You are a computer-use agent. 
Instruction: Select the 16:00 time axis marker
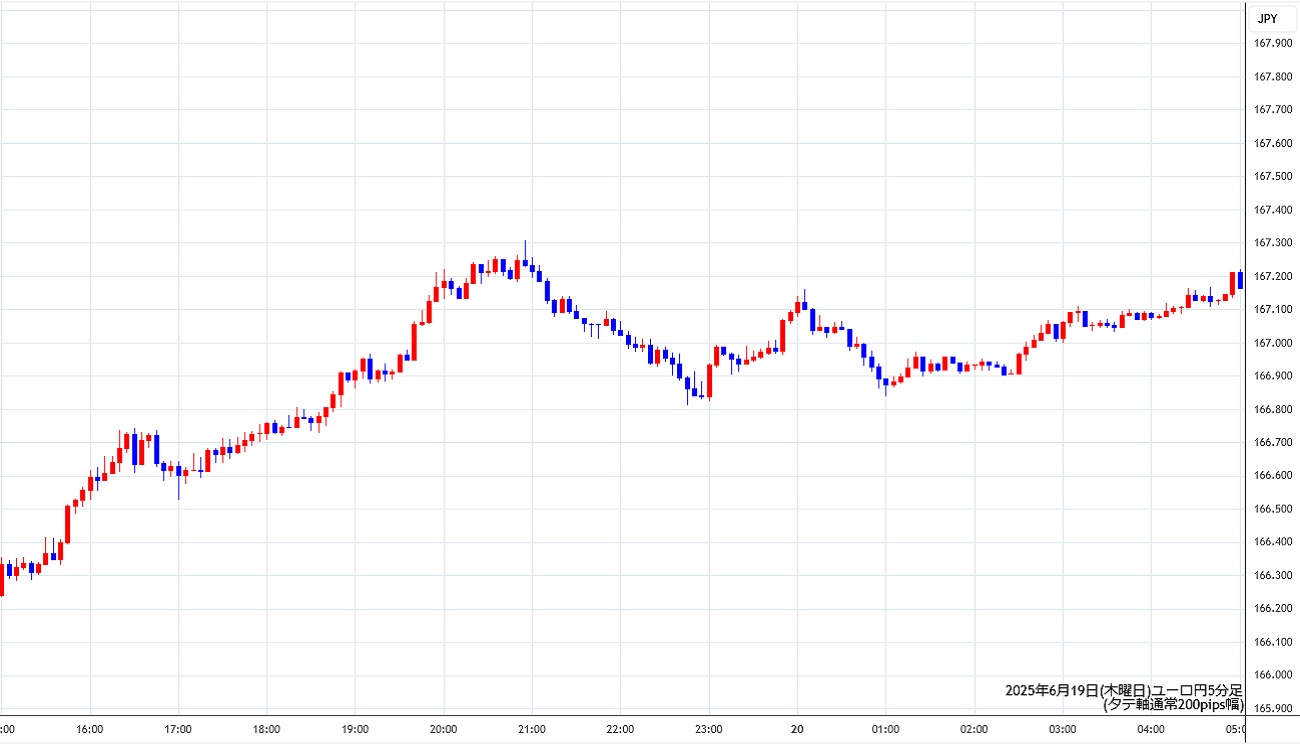coord(90,729)
